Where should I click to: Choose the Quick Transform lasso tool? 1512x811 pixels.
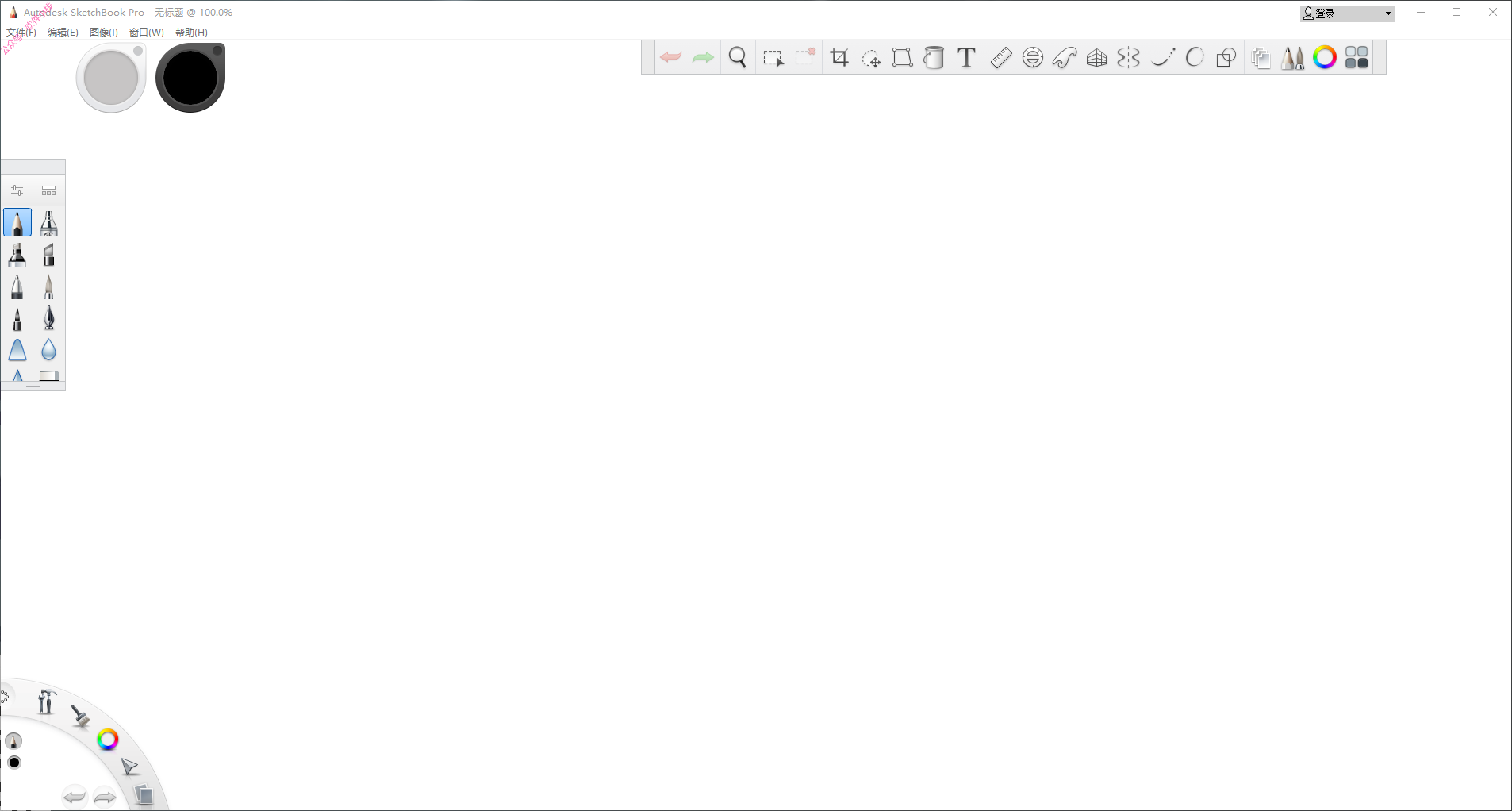coord(871,58)
